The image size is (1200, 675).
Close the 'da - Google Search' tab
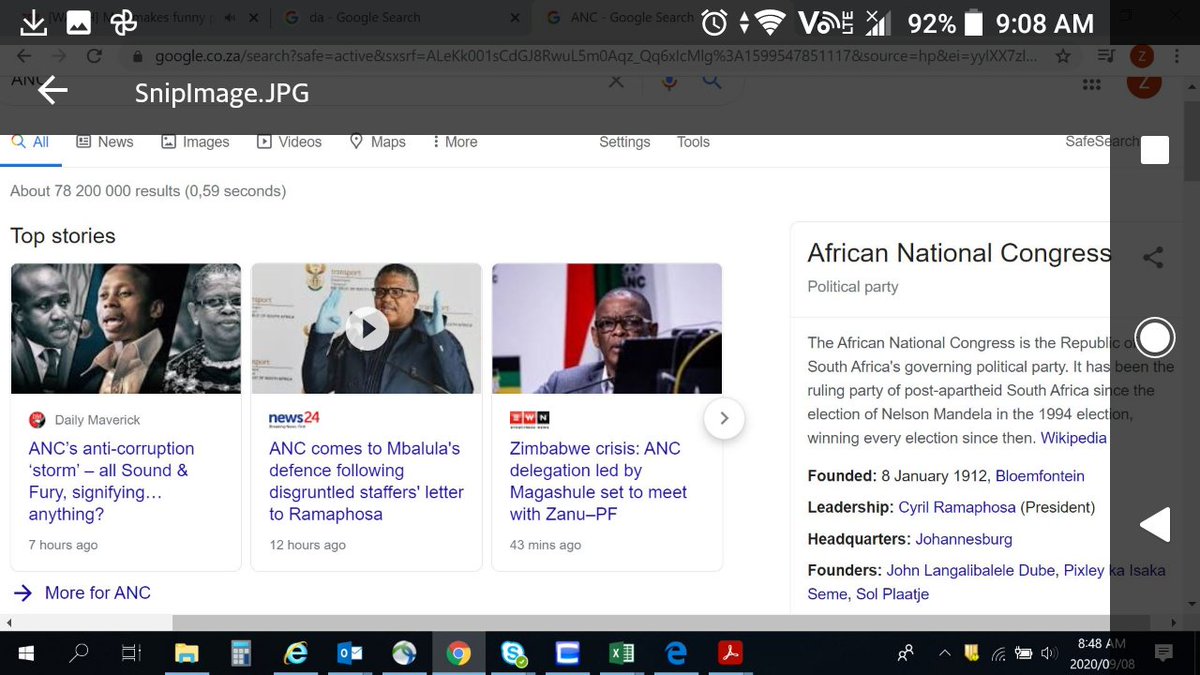tap(516, 17)
